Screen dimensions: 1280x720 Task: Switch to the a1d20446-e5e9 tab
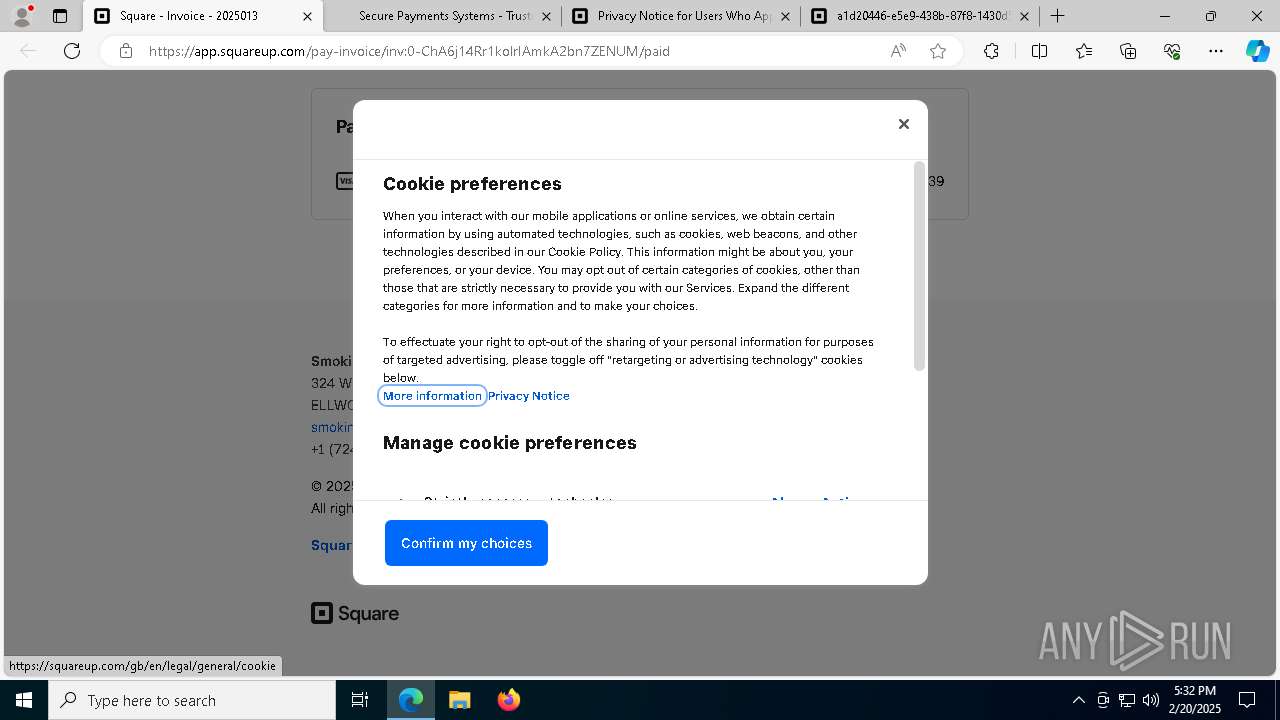(920, 16)
